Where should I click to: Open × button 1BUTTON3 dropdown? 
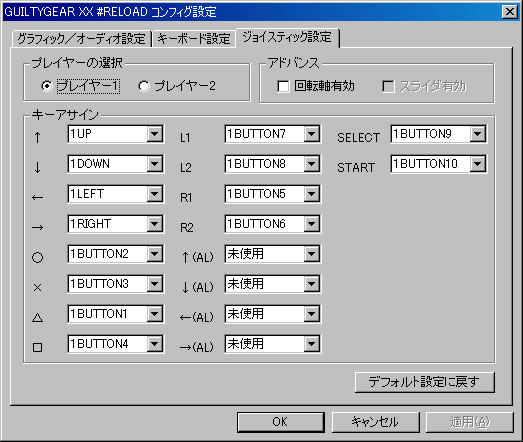click(115, 284)
